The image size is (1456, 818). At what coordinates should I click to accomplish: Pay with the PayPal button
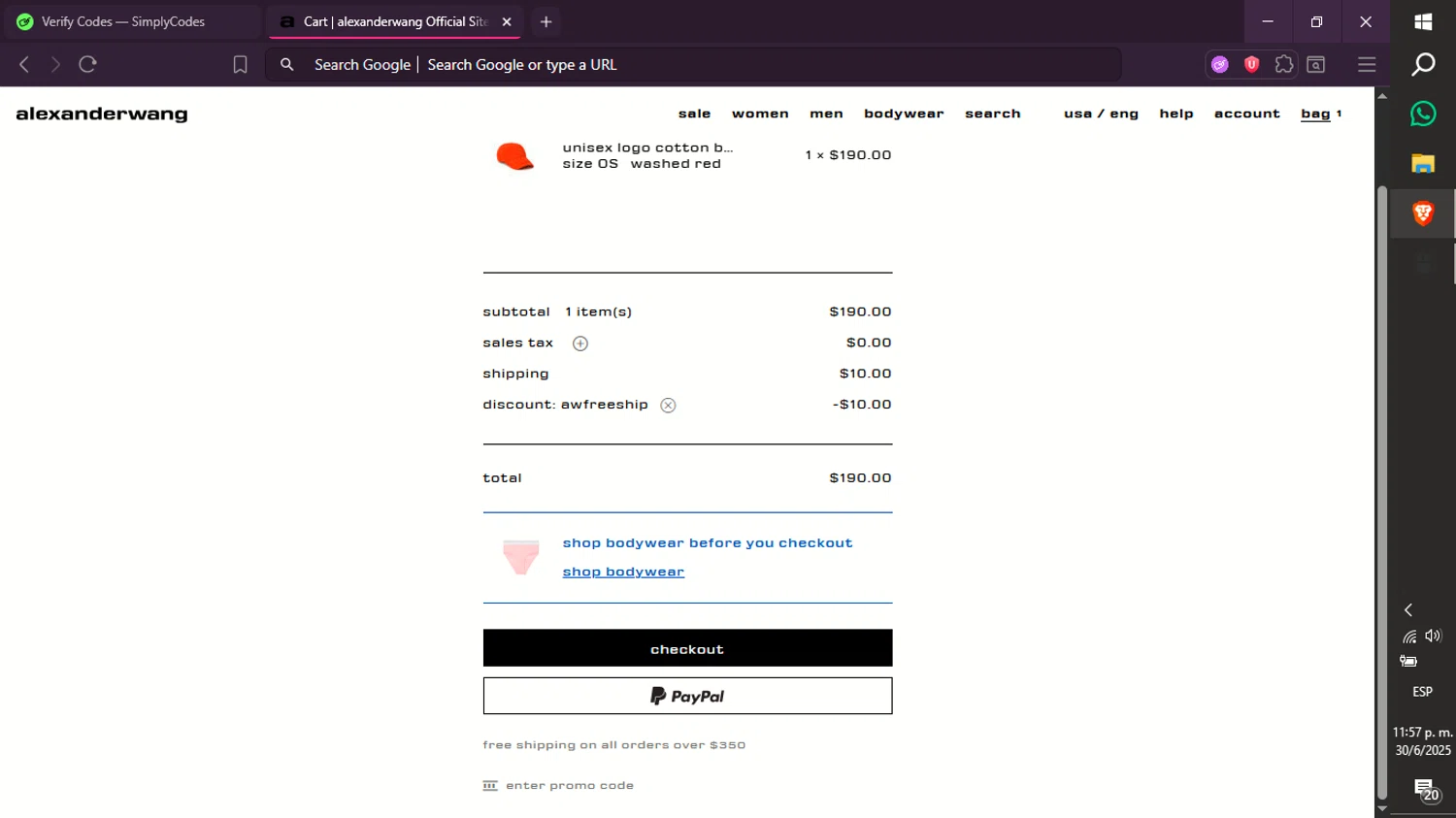coord(687,696)
